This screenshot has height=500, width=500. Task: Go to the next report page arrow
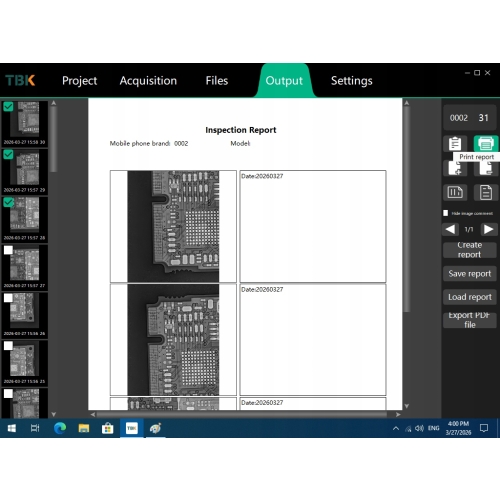(x=488, y=229)
